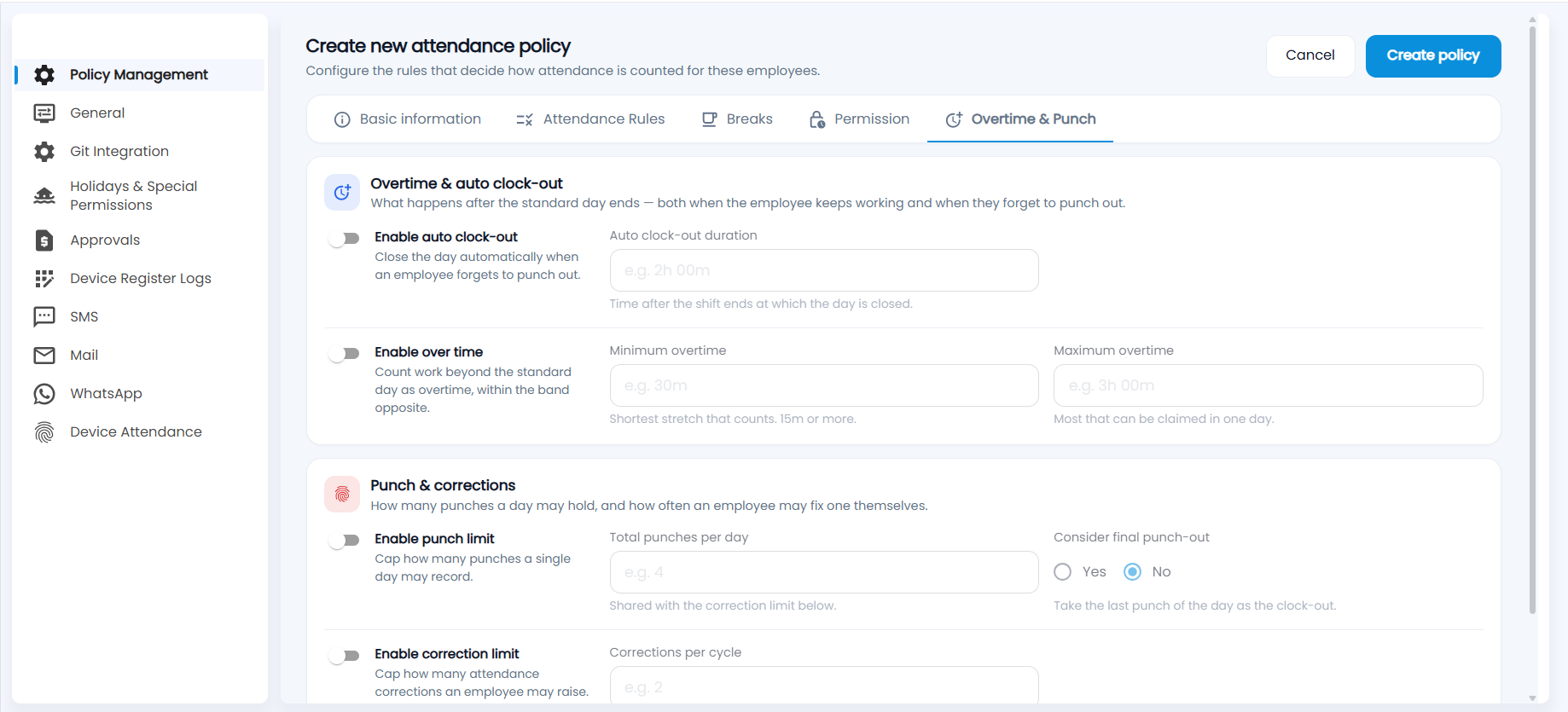1568x712 pixels.
Task: Focus the Maximum overtime input field
Action: [x=1269, y=385]
